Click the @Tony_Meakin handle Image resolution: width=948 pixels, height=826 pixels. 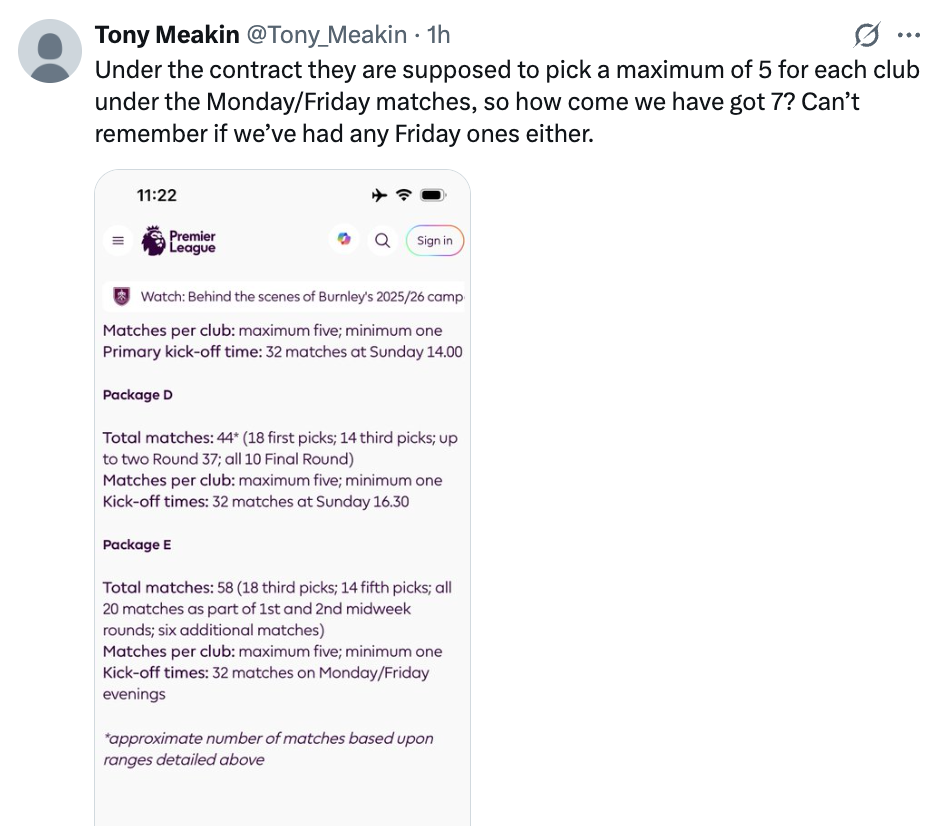[x=326, y=35]
